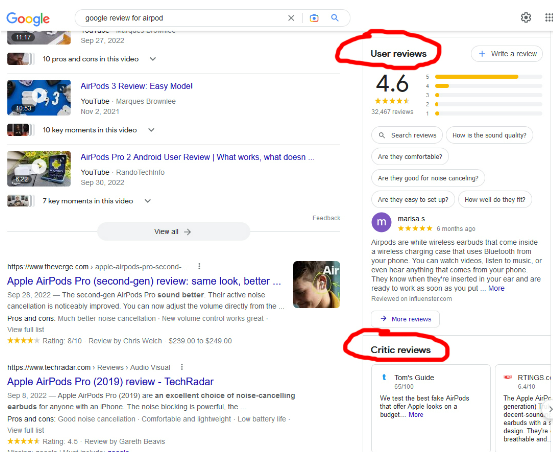
Task: Click the Search reviews chip
Action: click(x=407, y=135)
